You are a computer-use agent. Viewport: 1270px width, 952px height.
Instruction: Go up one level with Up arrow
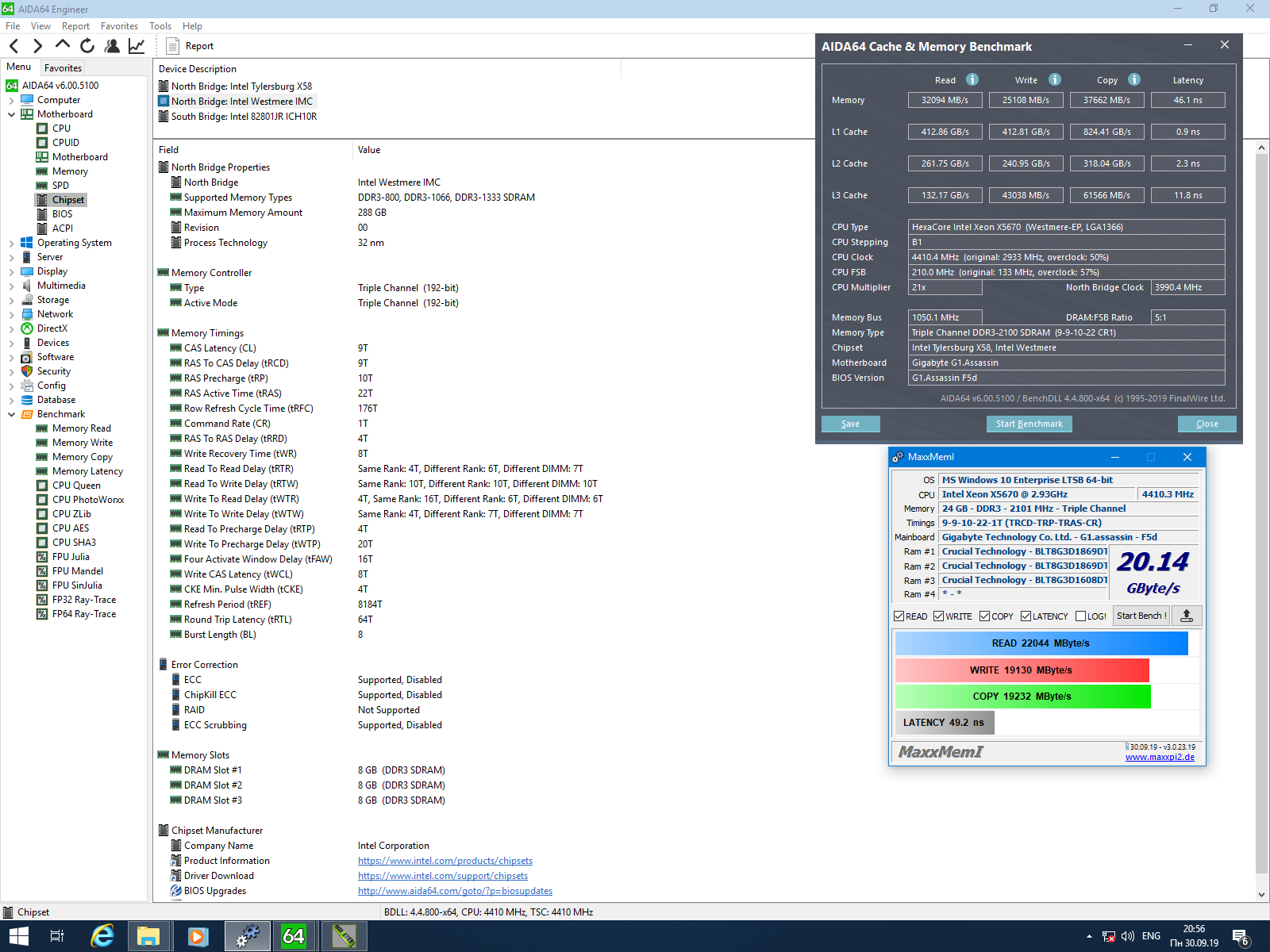[63, 45]
